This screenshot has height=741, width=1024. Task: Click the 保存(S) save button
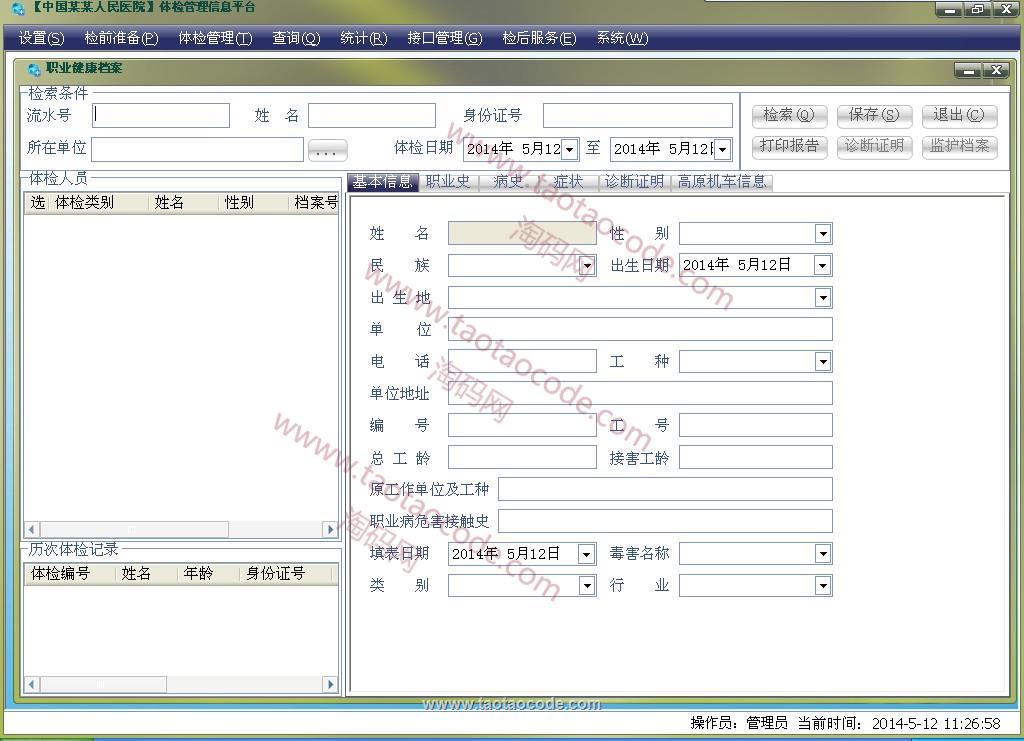[874, 114]
